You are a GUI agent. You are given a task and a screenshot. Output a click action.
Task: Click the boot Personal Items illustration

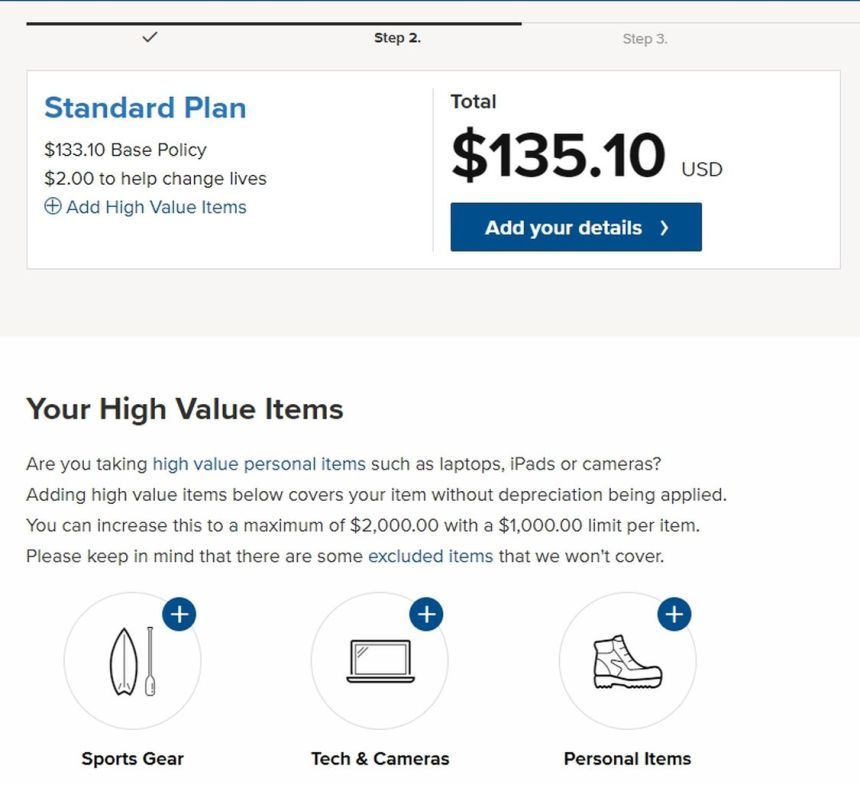[627, 661]
